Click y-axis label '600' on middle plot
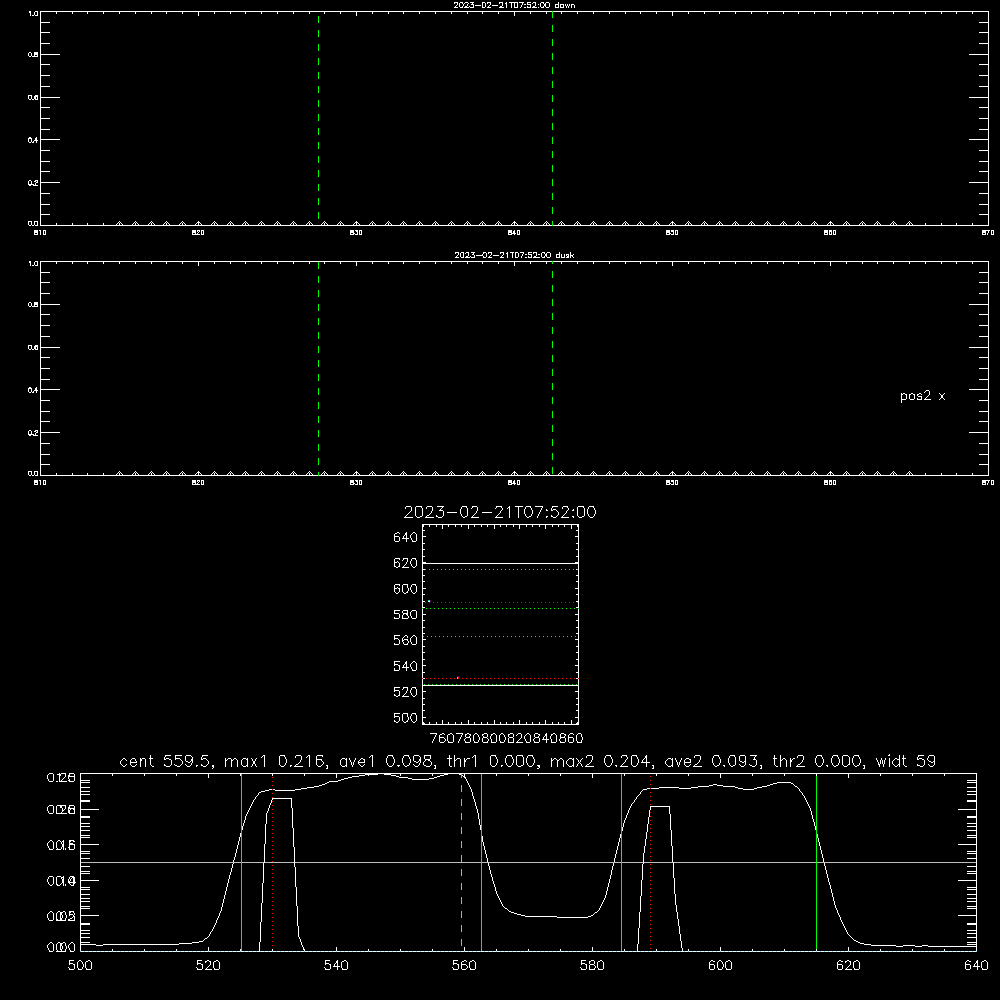The width and height of the screenshot is (1000, 1000). [406, 589]
